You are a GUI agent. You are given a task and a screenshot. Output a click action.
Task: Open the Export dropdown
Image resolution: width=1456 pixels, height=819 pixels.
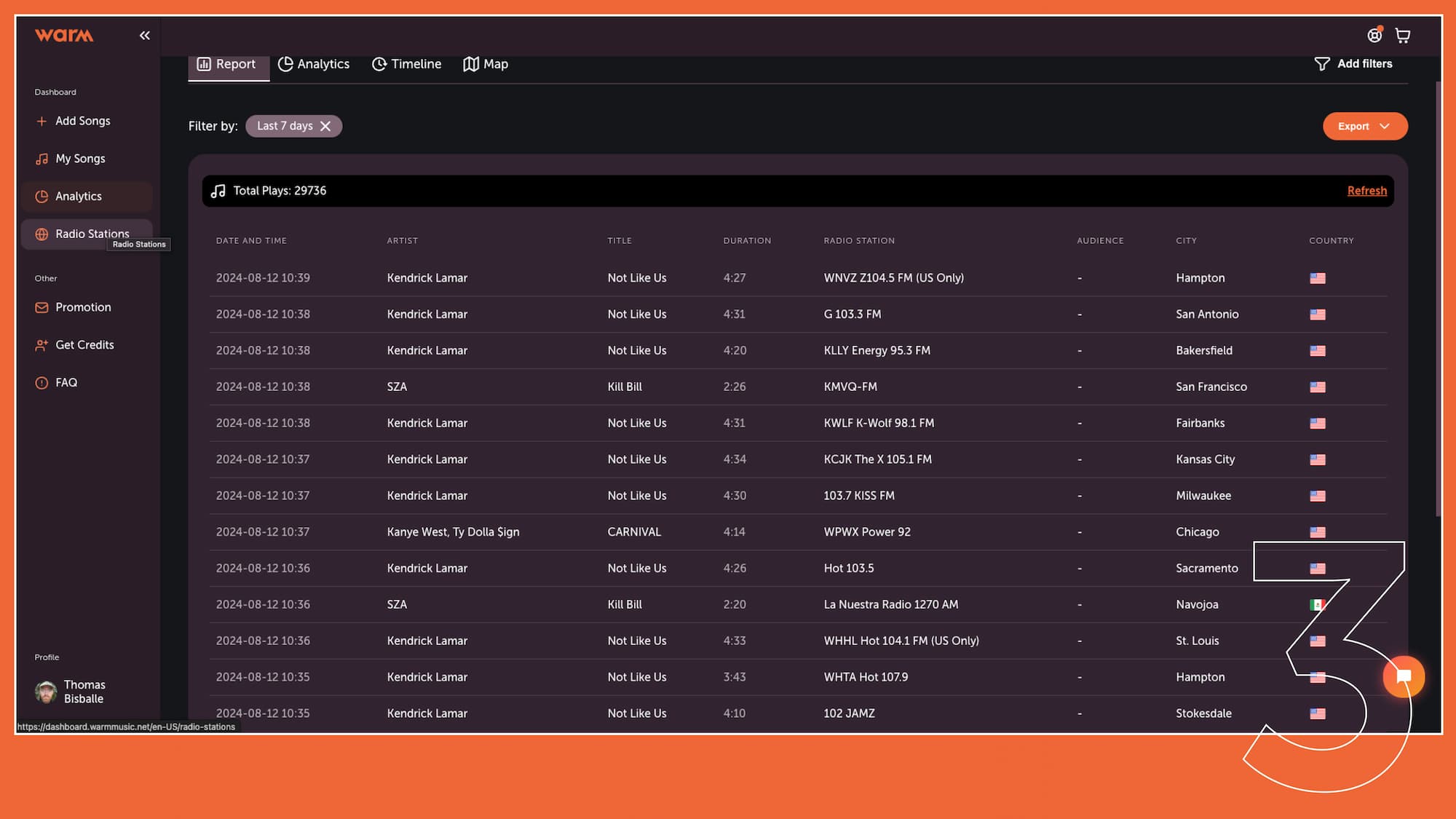pyautogui.click(x=1365, y=126)
